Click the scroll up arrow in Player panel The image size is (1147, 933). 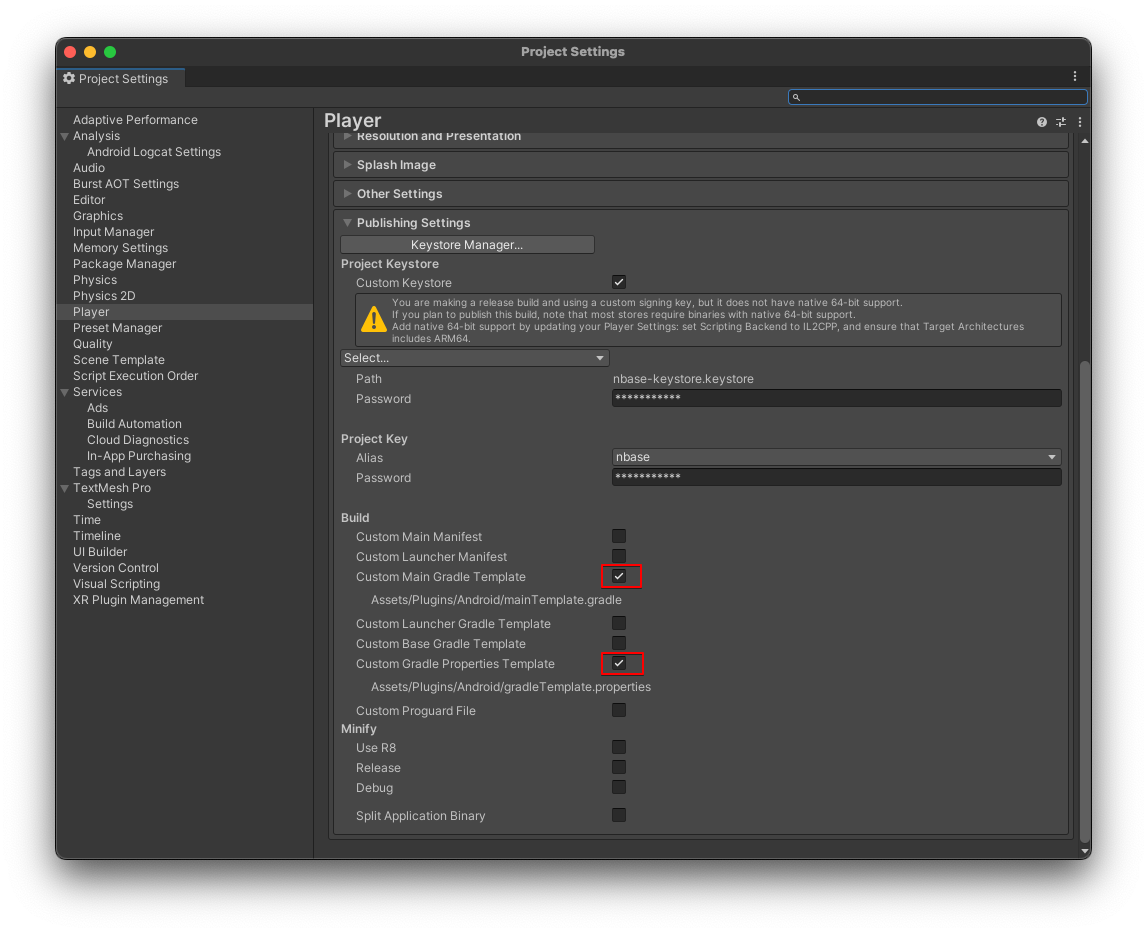click(x=1085, y=140)
